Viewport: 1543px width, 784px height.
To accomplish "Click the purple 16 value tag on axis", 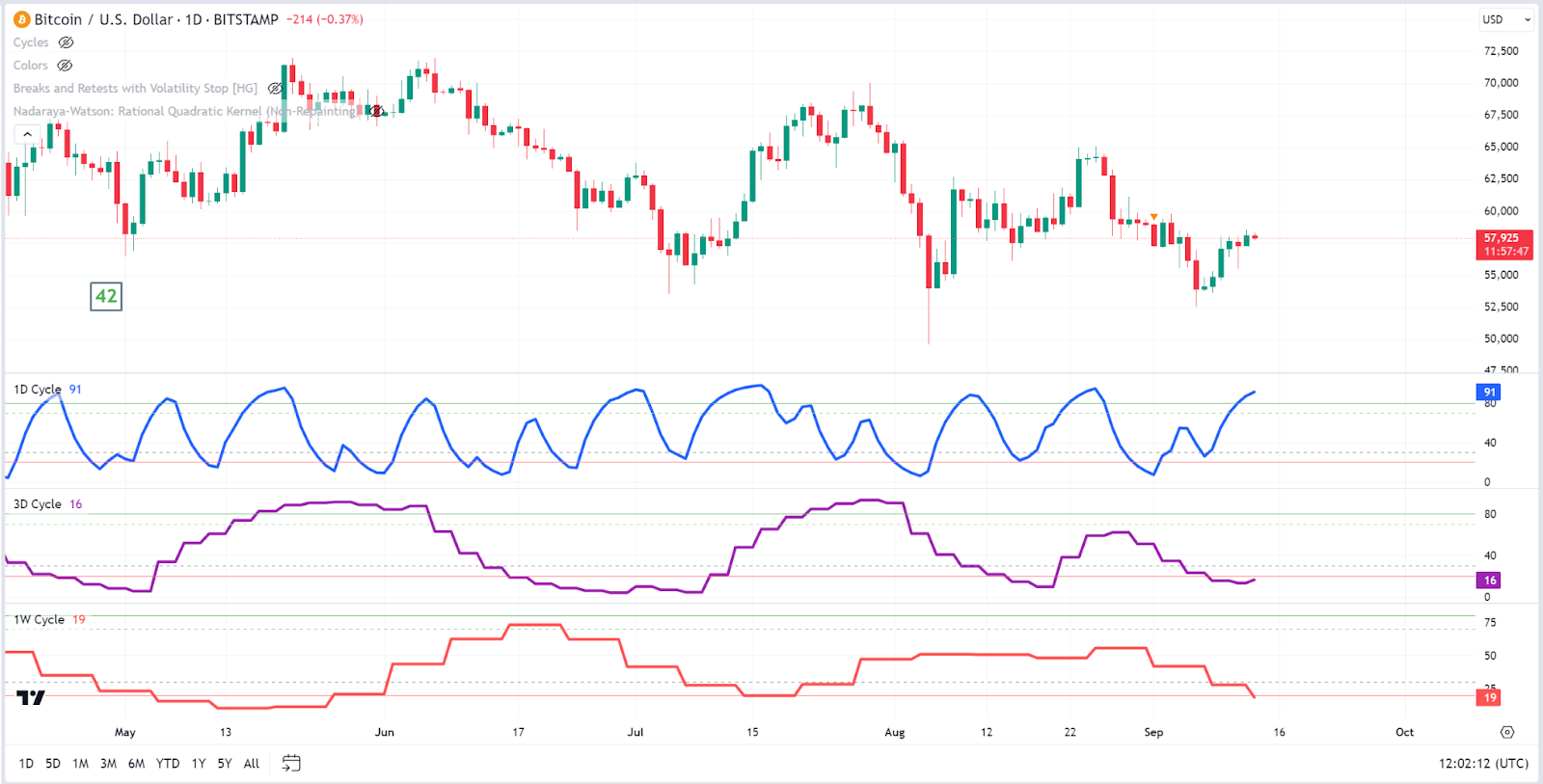I will [1489, 580].
